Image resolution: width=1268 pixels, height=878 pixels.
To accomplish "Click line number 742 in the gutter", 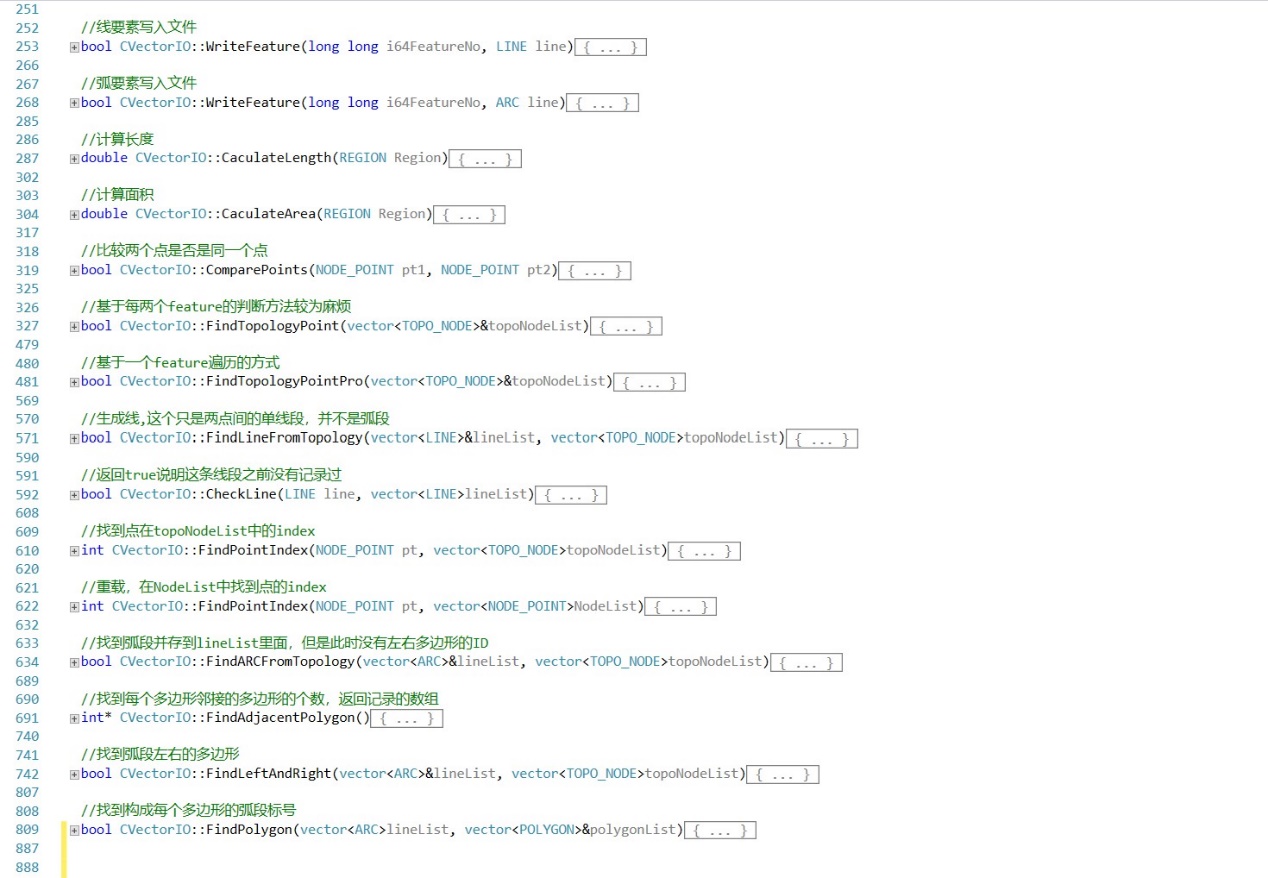I will tap(27, 774).
